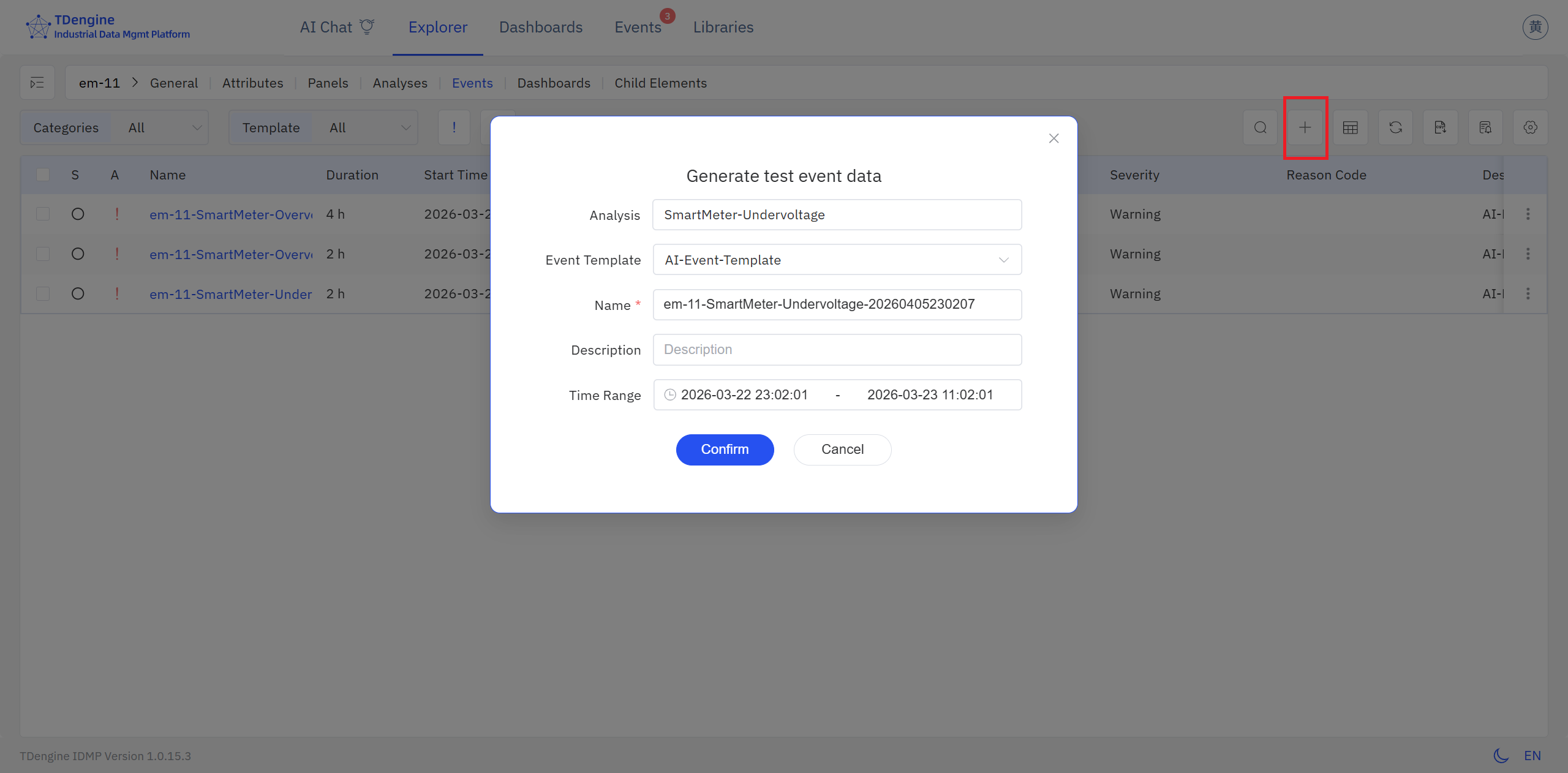The height and width of the screenshot is (773, 1568).
Task: Click the refresh events icon
Action: (1395, 127)
